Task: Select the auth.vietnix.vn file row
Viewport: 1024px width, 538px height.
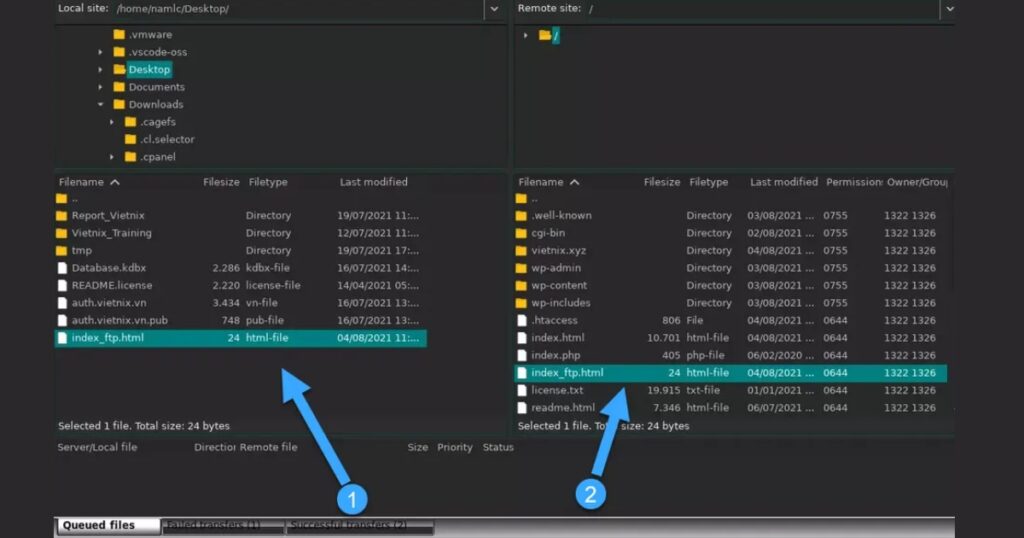Action: (x=240, y=303)
